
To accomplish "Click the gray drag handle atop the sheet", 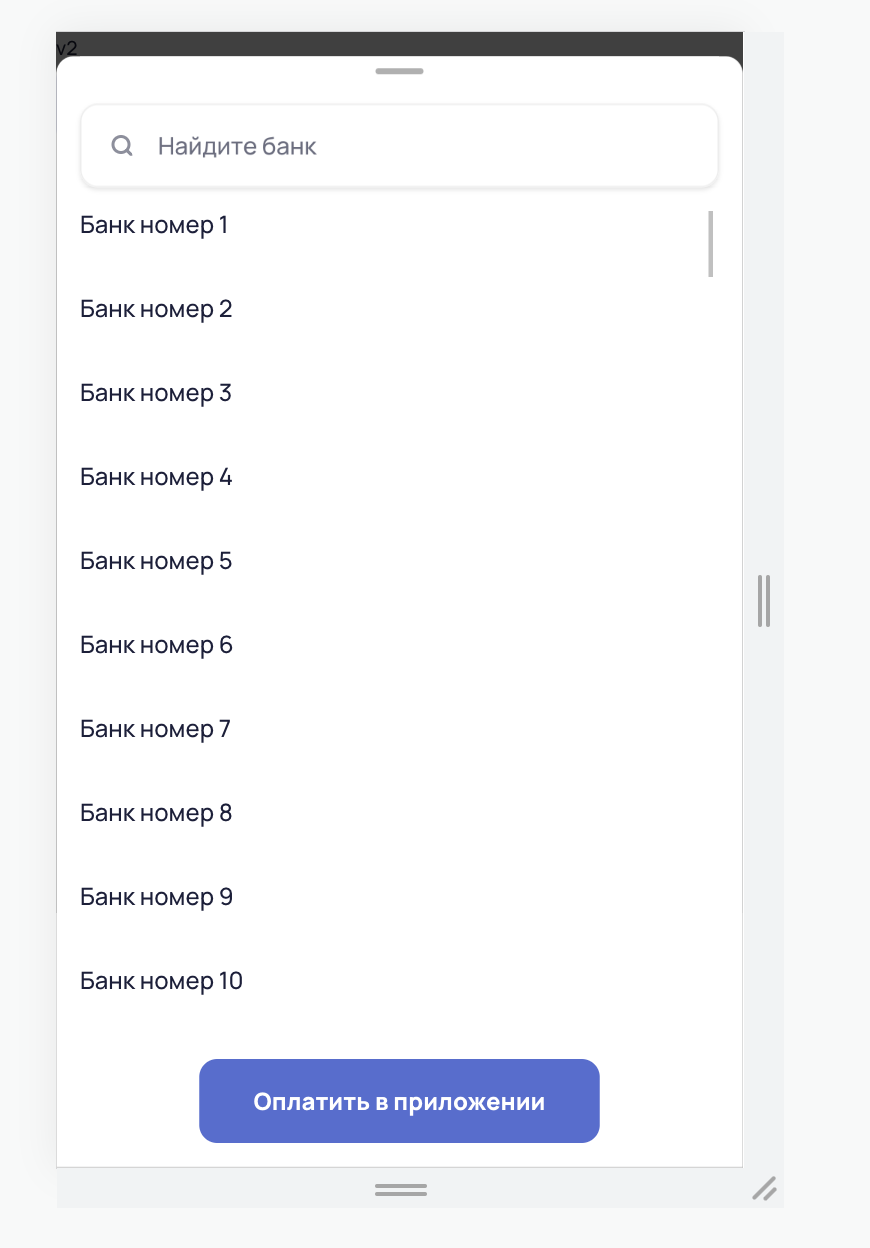I will tap(399, 71).
